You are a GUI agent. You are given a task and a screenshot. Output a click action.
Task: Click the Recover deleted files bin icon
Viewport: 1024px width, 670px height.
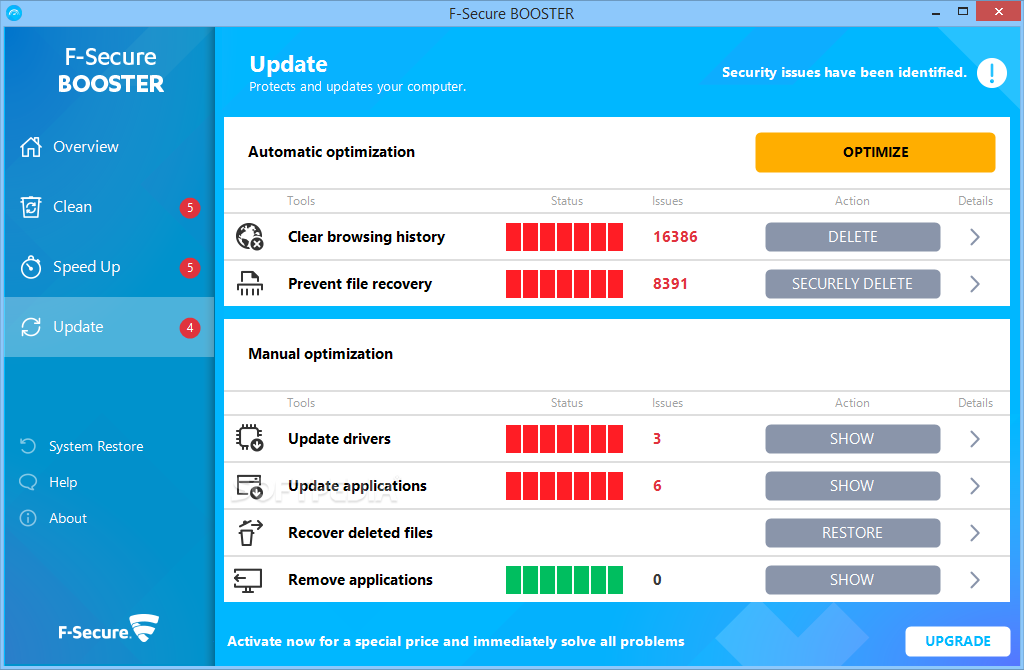[x=249, y=533]
